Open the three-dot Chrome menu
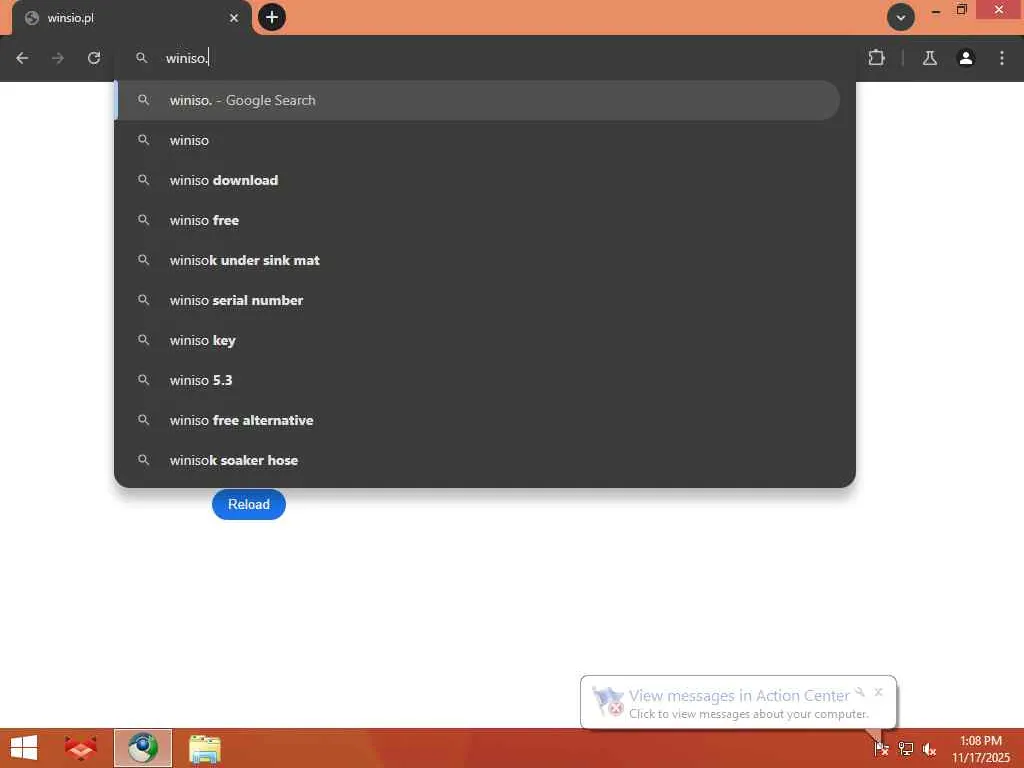The width and height of the screenshot is (1024, 768). click(1002, 58)
